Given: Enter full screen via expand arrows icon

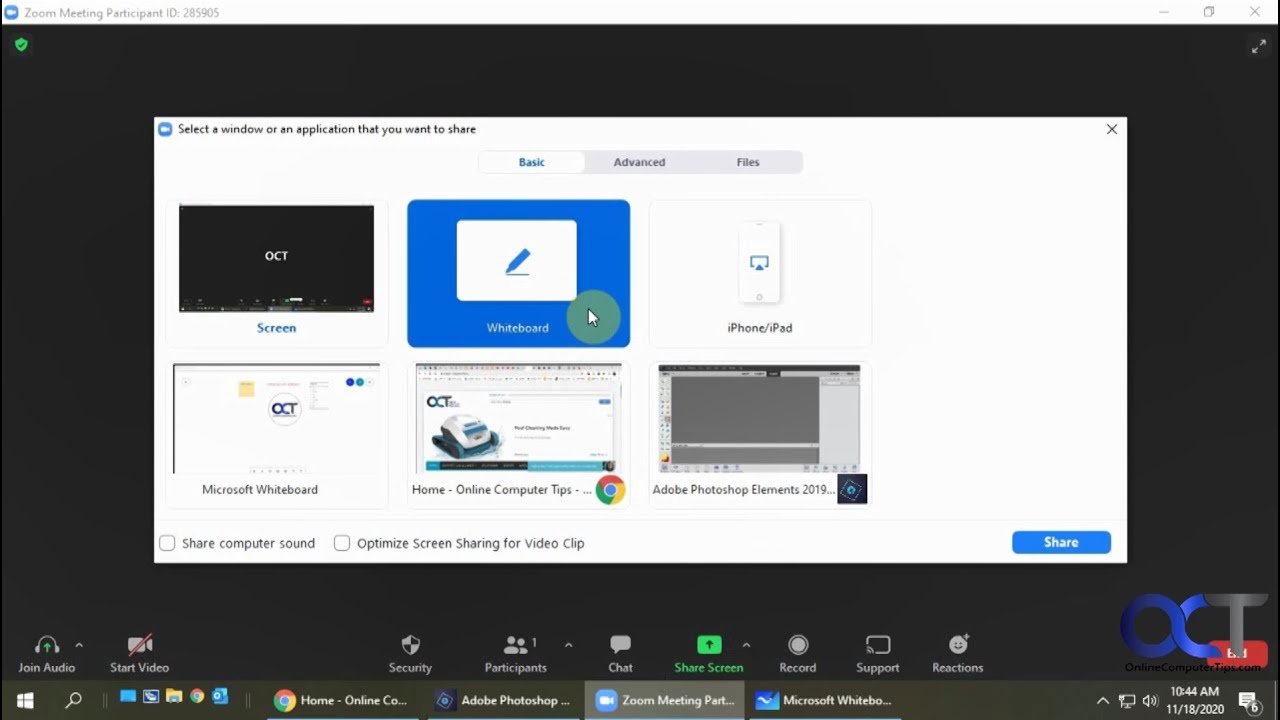Looking at the screenshot, I should (1259, 47).
